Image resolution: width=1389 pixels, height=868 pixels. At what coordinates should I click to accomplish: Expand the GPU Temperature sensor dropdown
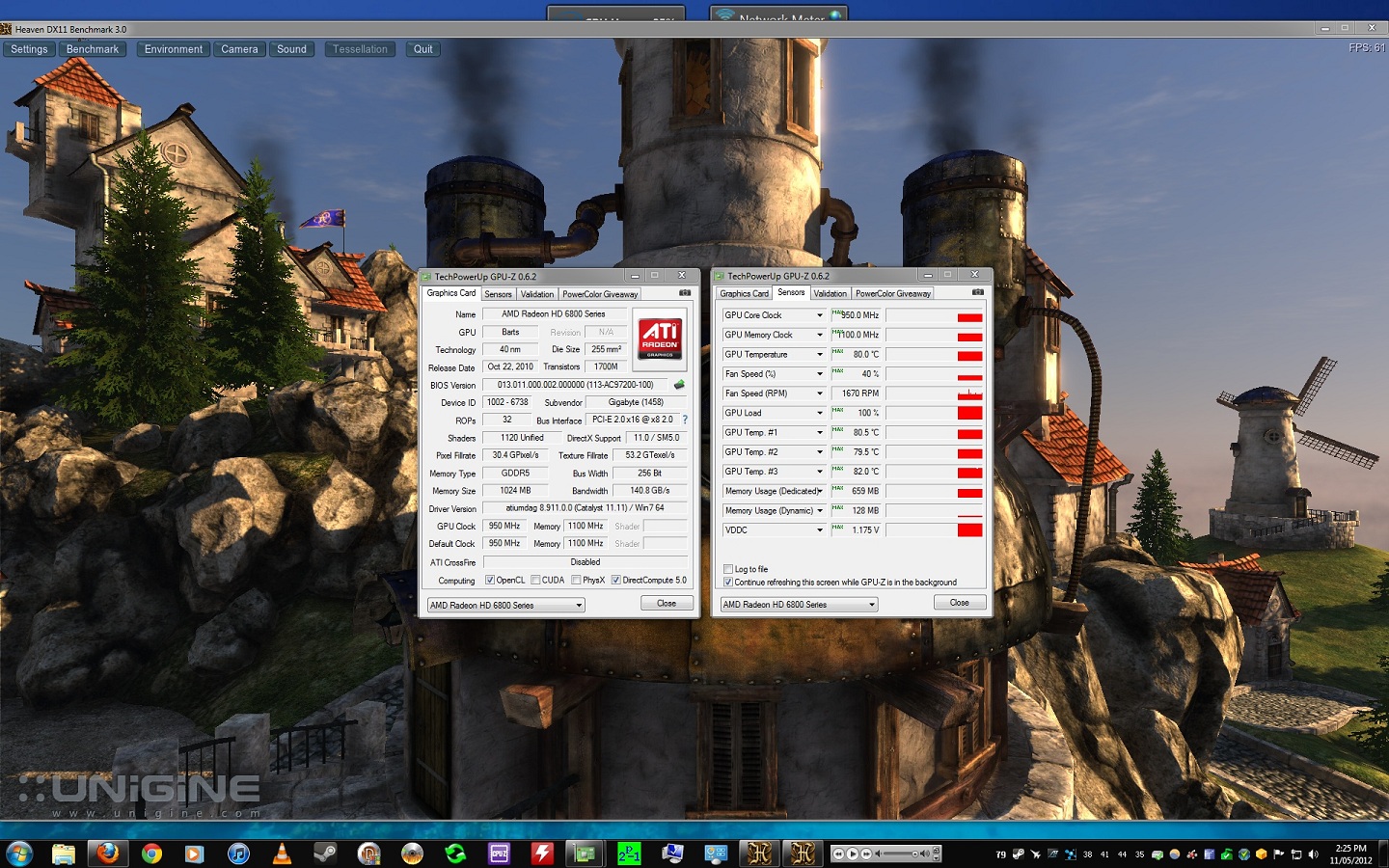(x=820, y=354)
